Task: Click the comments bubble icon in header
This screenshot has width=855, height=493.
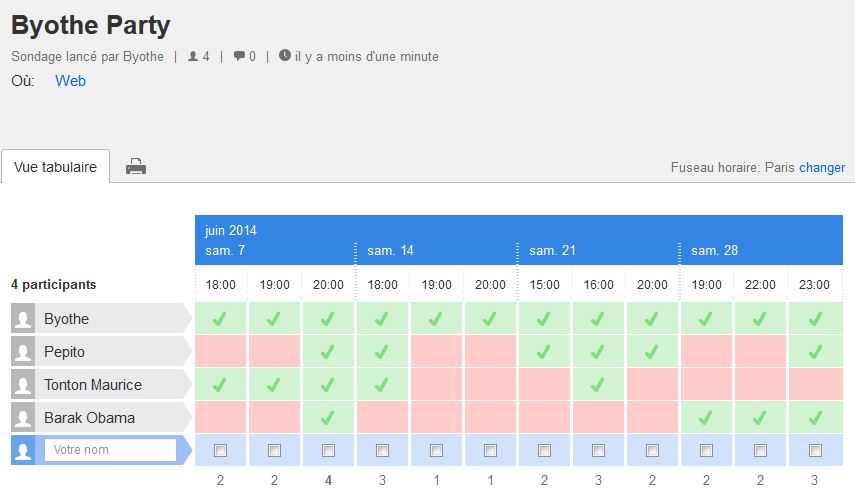Action: coord(239,57)
